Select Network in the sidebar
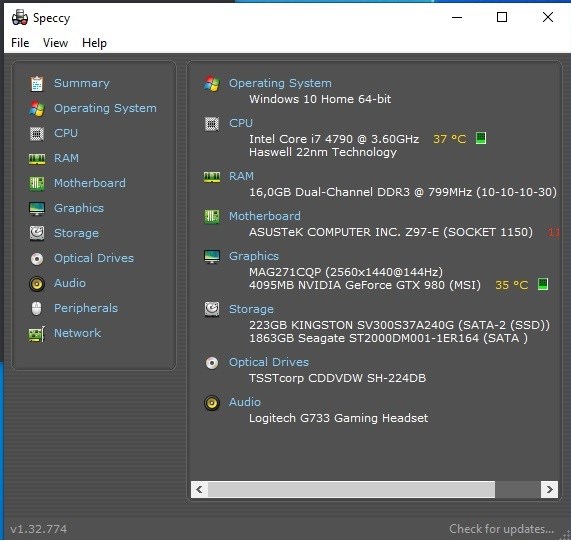This screenshot has height=541, width=571. coord(78,333)
